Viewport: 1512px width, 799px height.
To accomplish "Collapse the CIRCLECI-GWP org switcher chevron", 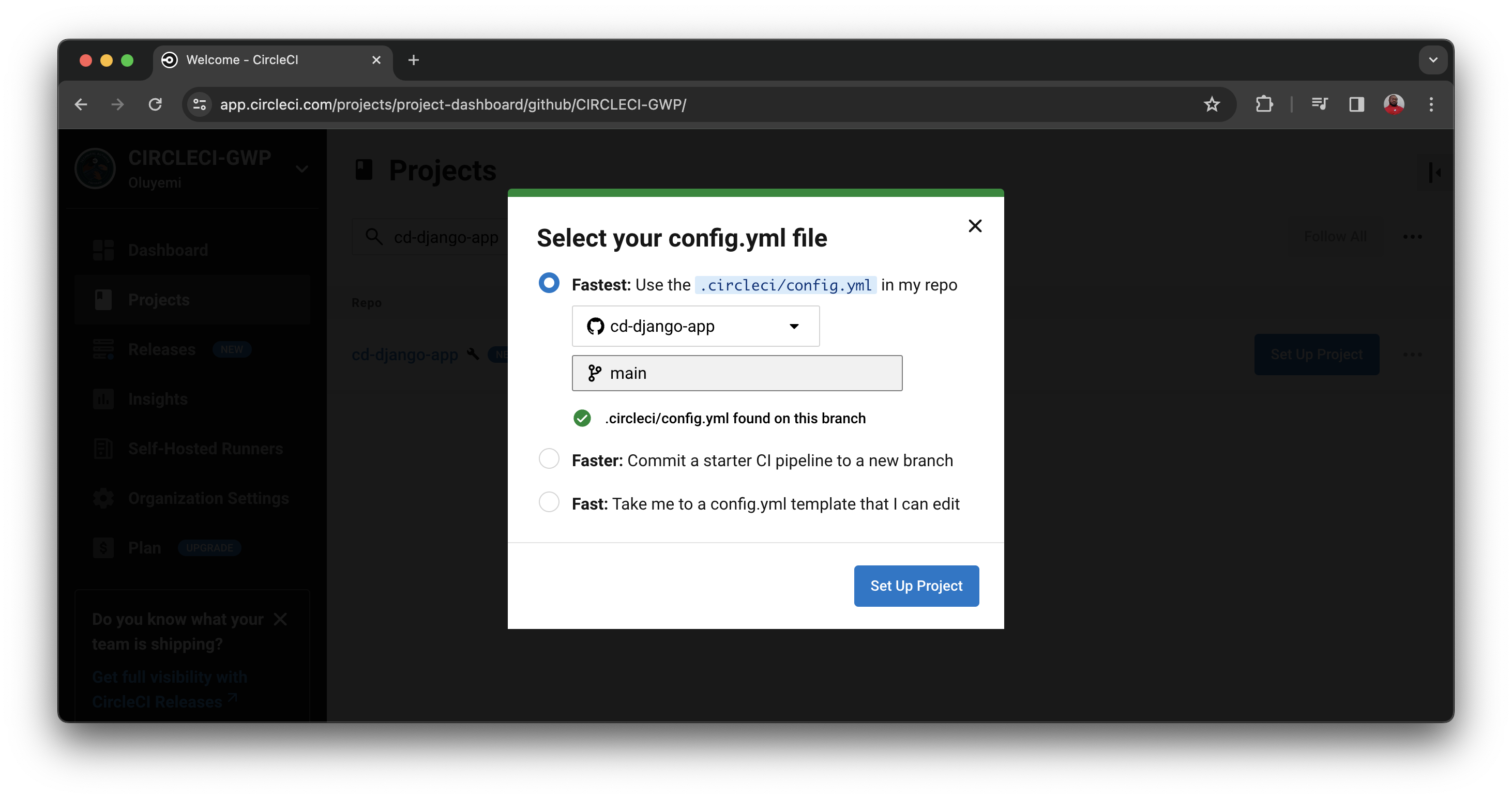I will tap(301, 168).
